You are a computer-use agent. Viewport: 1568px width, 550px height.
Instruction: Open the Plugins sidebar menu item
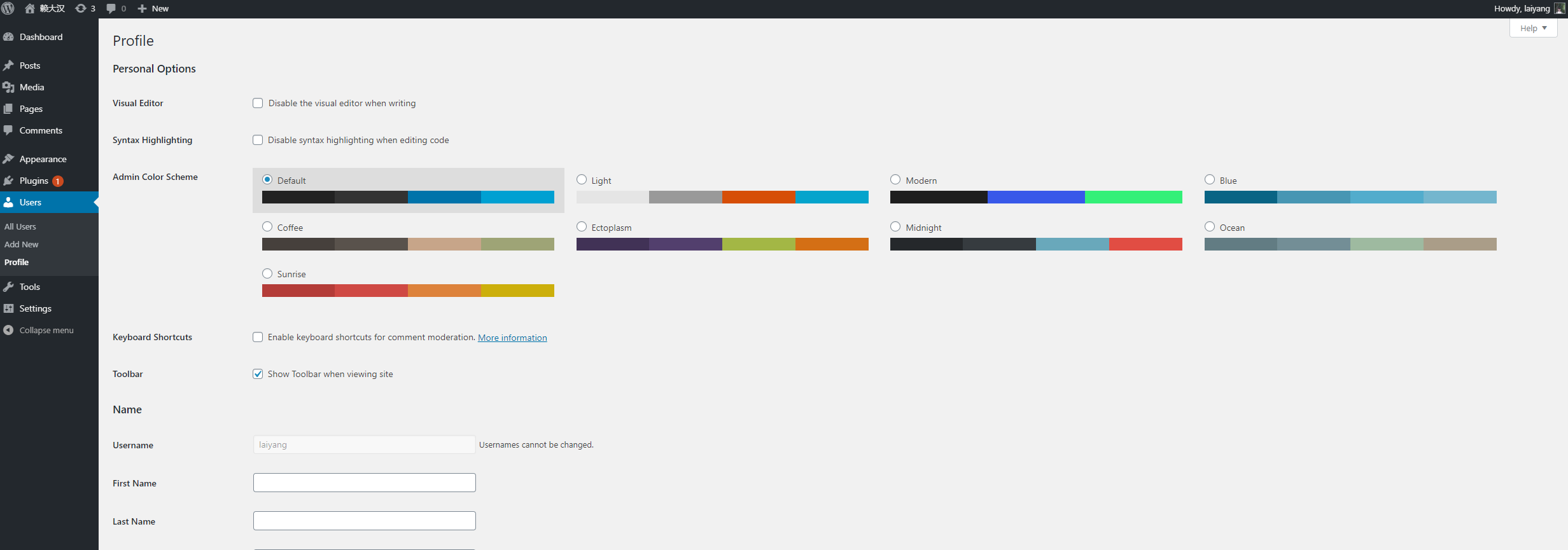coord(49,181)
